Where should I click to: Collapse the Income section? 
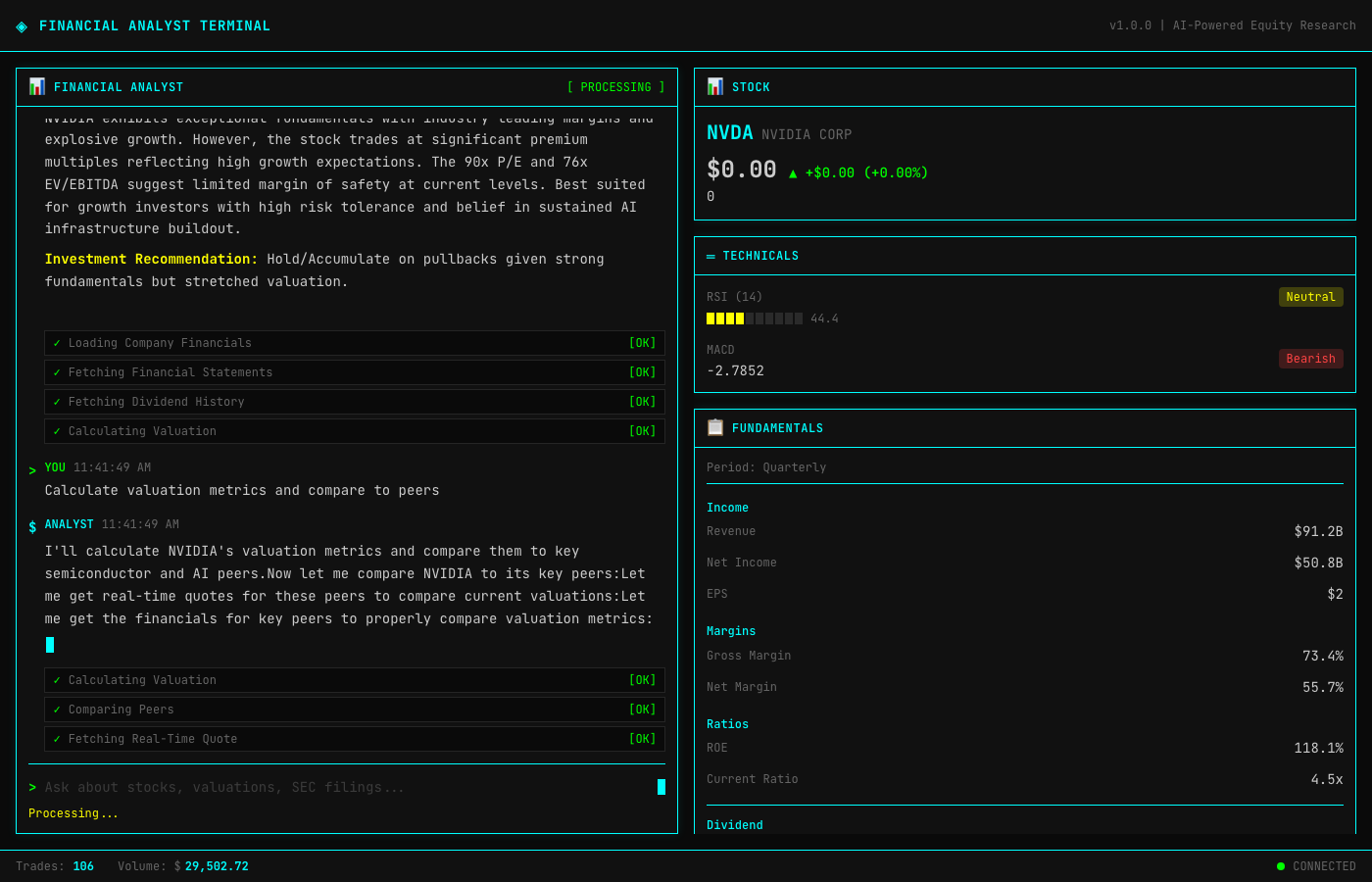(x=727, y=507)
